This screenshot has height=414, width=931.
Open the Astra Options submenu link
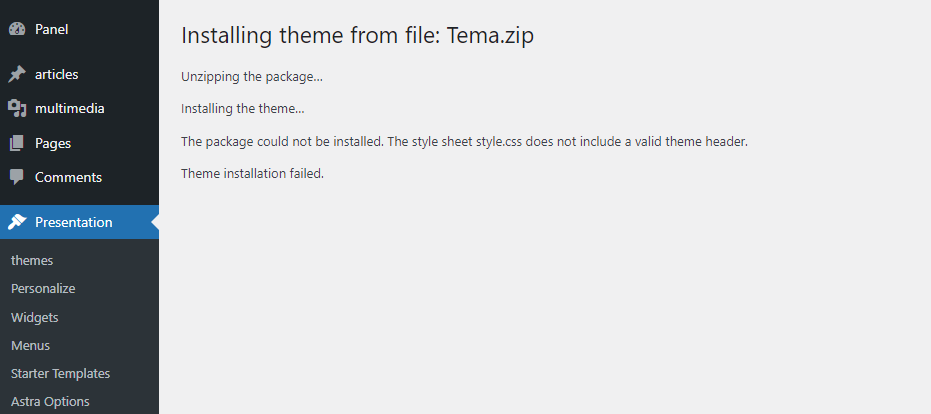coord(50,402)
